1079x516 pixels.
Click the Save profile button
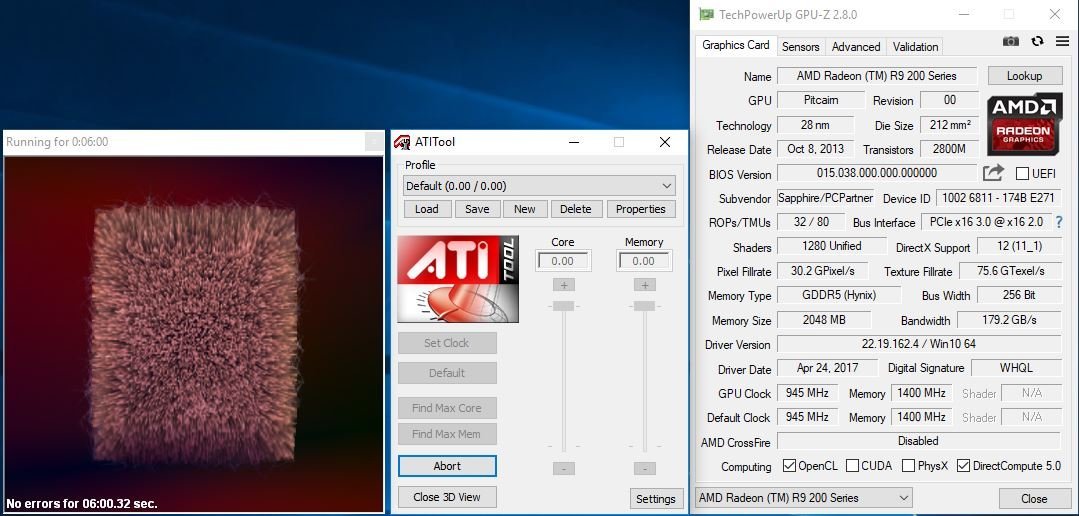477,209
